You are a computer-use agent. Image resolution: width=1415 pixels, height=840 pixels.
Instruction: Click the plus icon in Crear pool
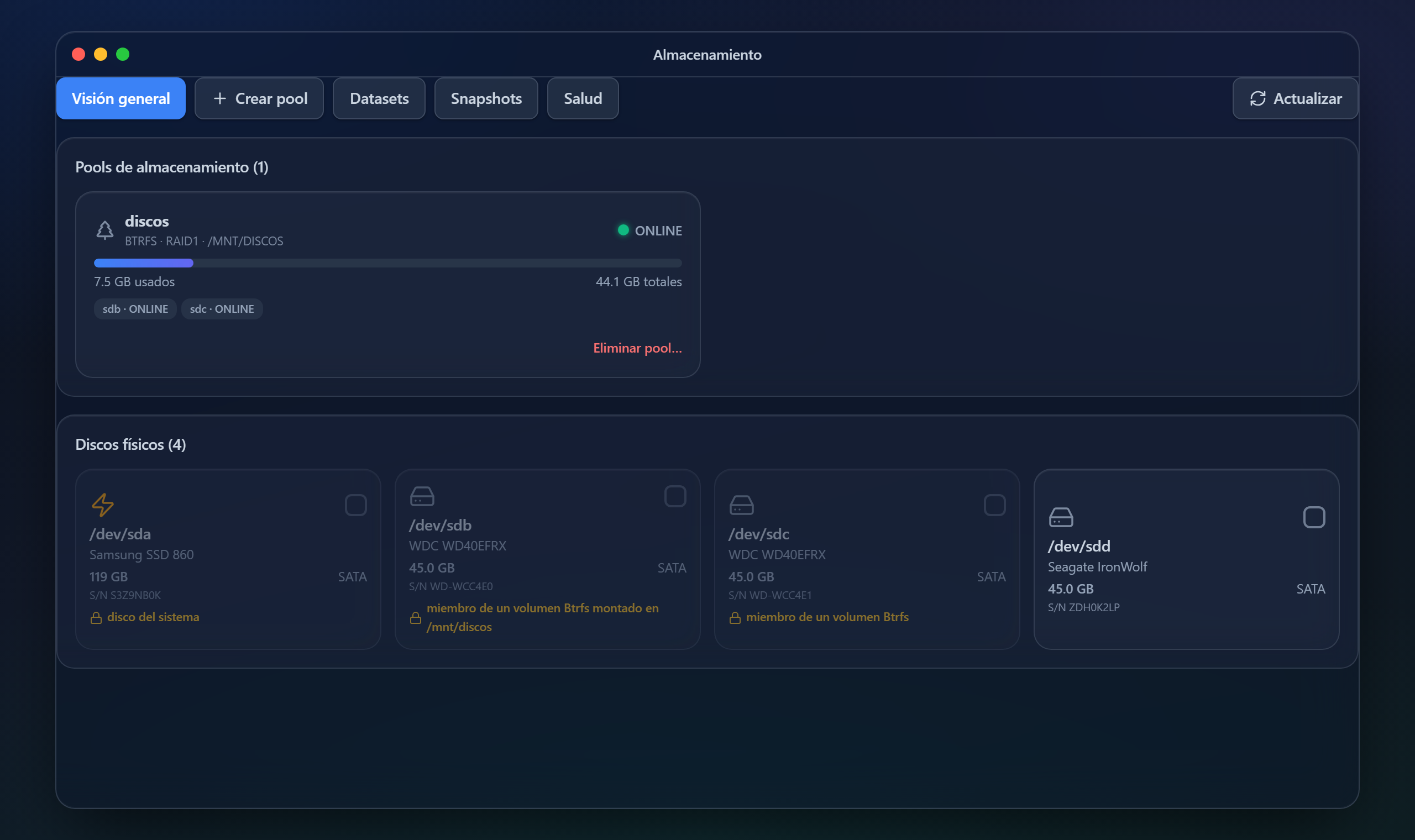(219, 98)
